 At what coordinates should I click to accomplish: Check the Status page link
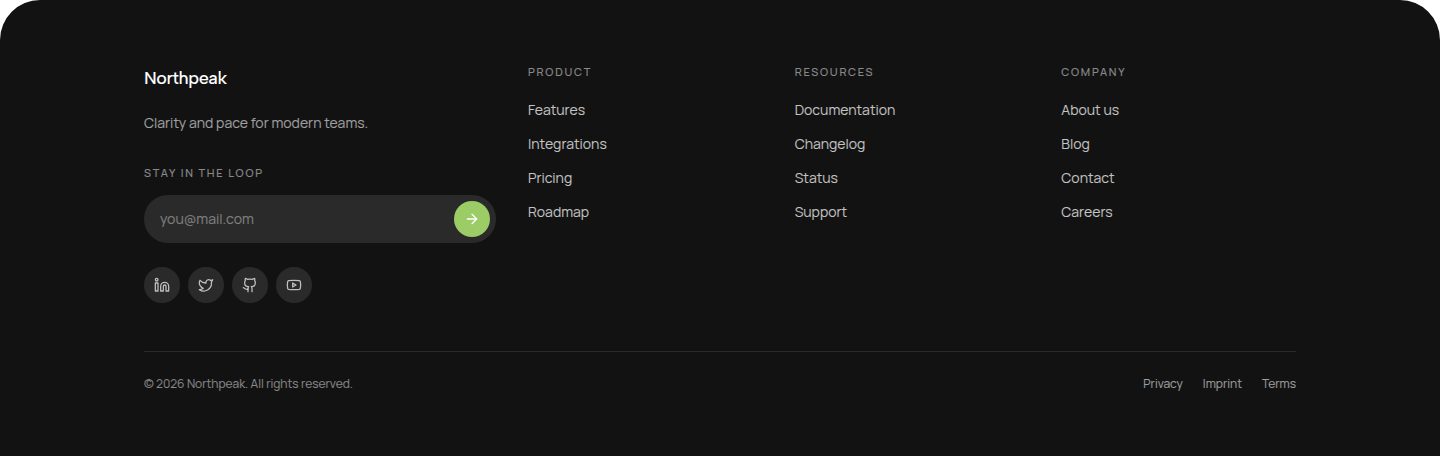(816, 178)
